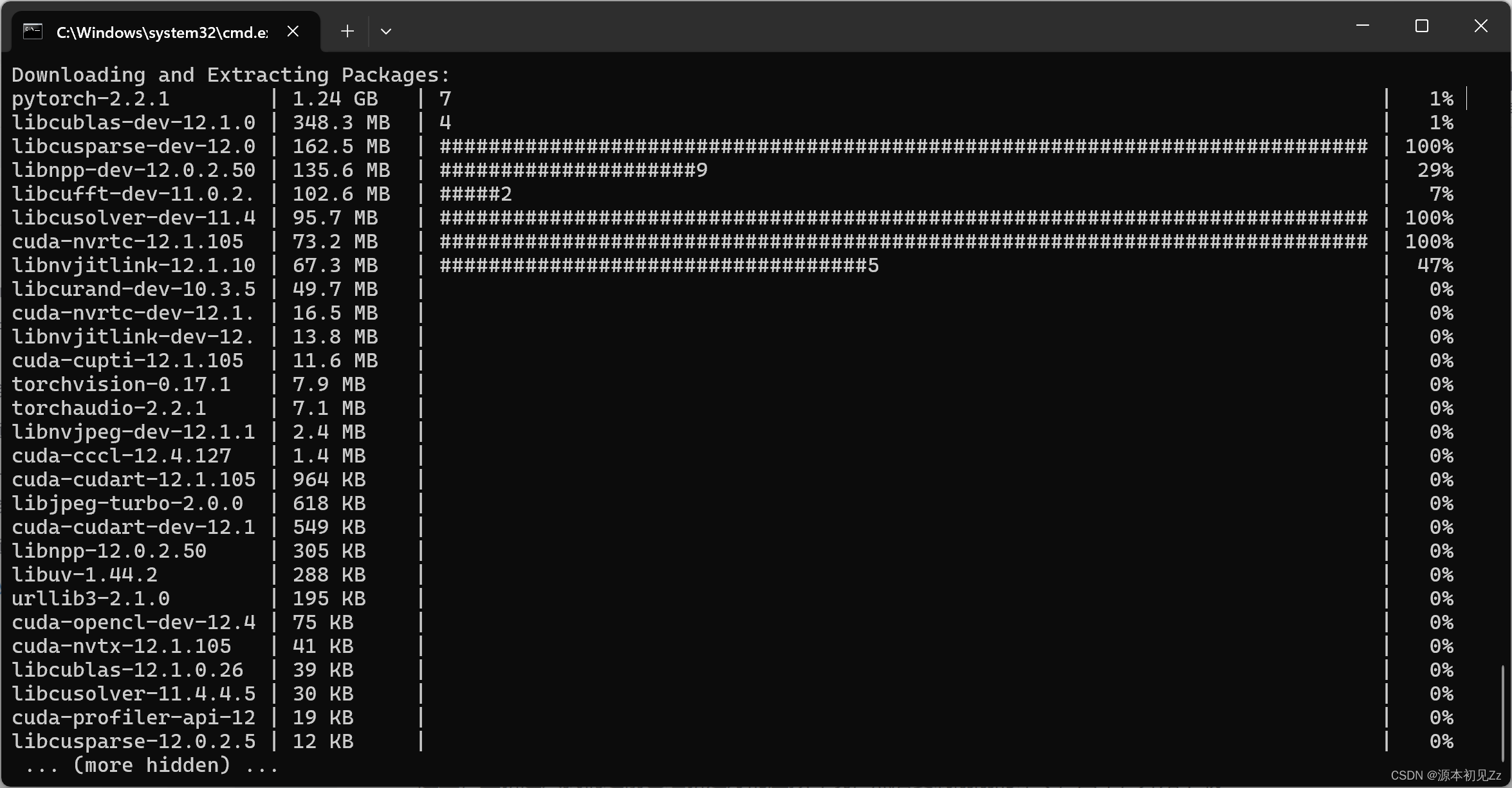
Task: Select the C:\Windows\system32\cmd.exe tab
Action: coord(161,32)
